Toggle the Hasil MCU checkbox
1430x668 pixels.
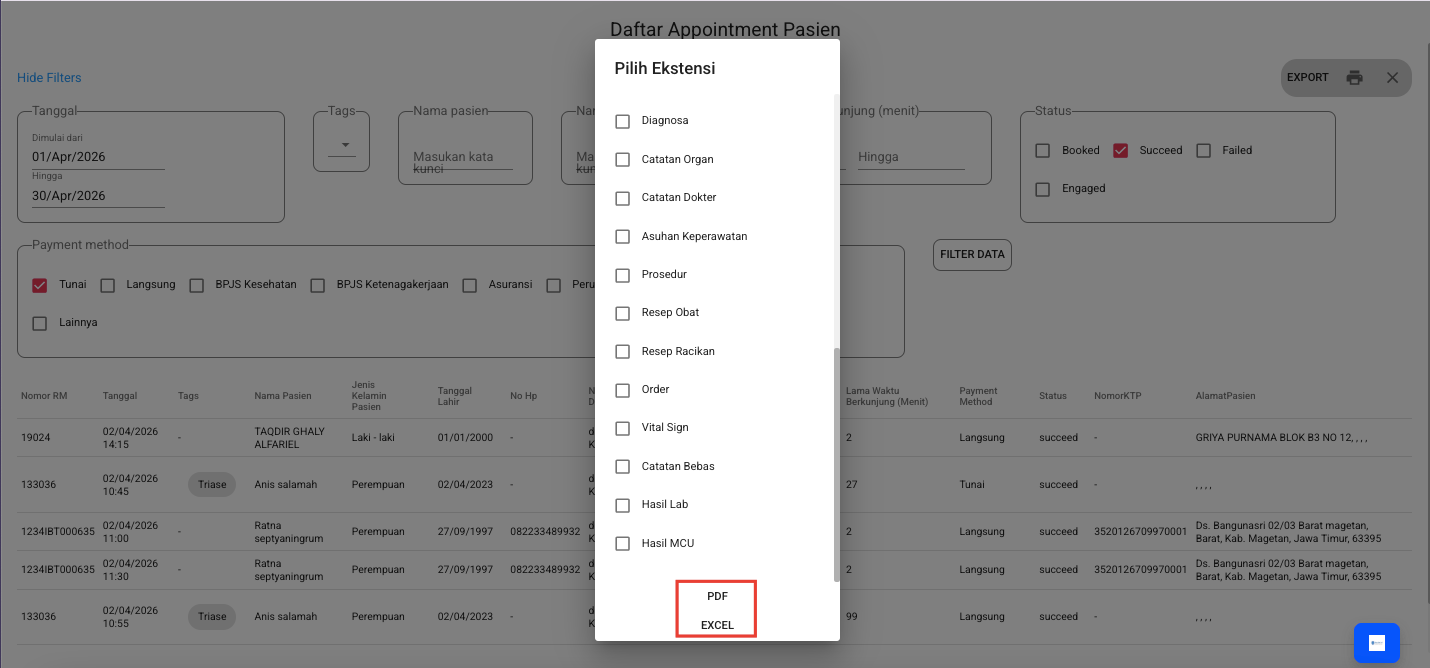tap(622, 544)
